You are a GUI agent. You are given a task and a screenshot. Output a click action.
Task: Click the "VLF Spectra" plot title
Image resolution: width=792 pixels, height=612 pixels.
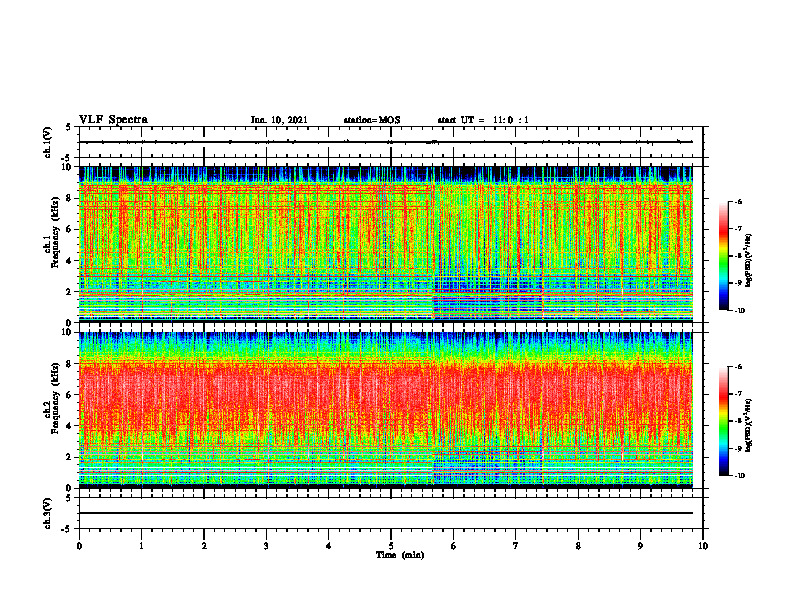113,120
